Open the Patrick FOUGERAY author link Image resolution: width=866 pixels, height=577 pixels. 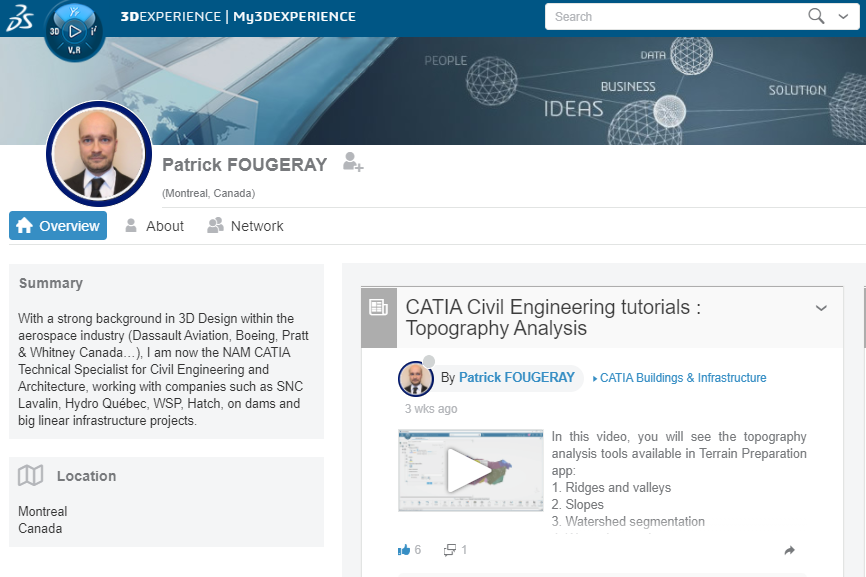[517, 378]
